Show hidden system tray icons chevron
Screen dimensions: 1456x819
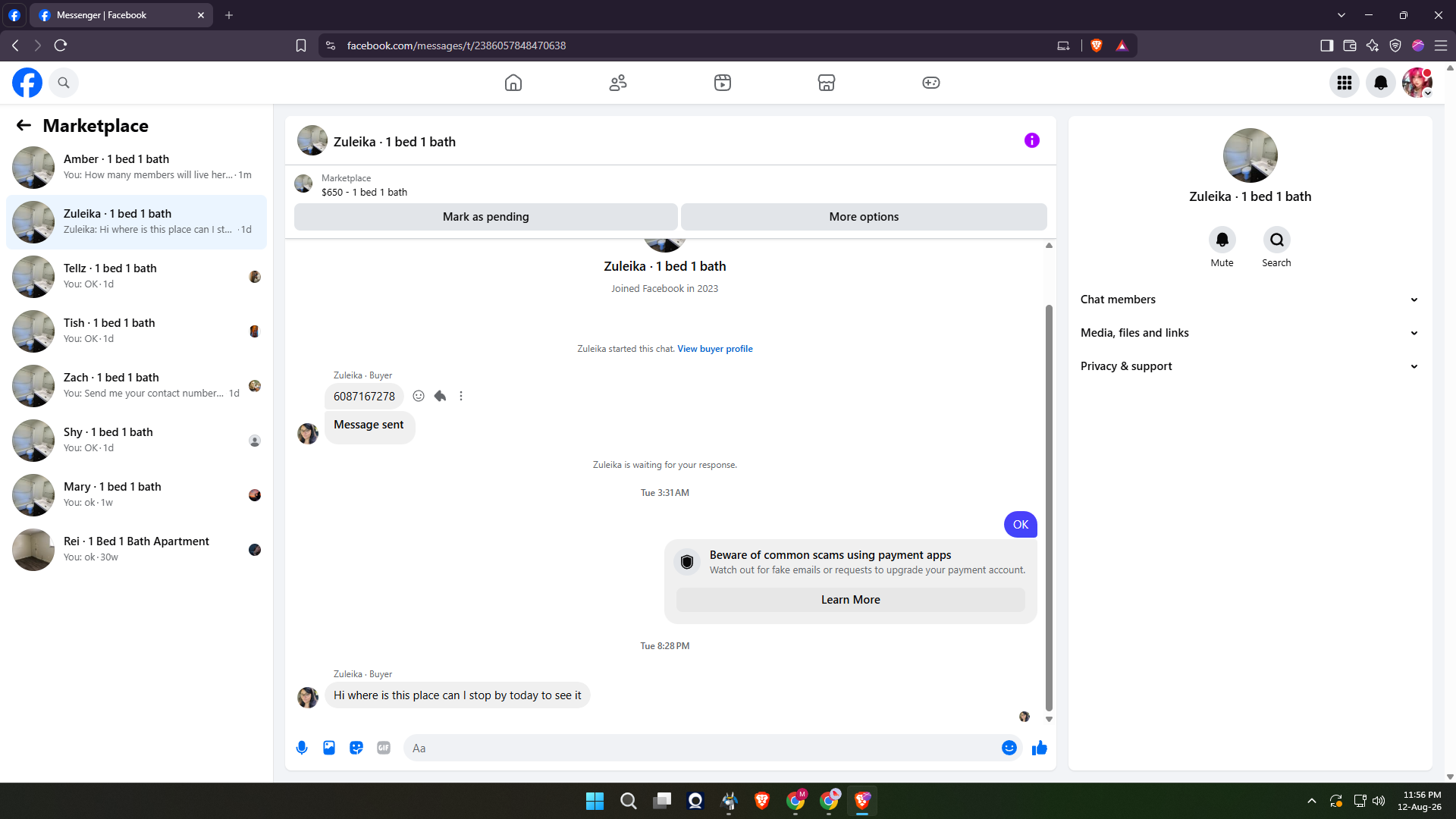pyautogui.click(x=1312, y=801)
